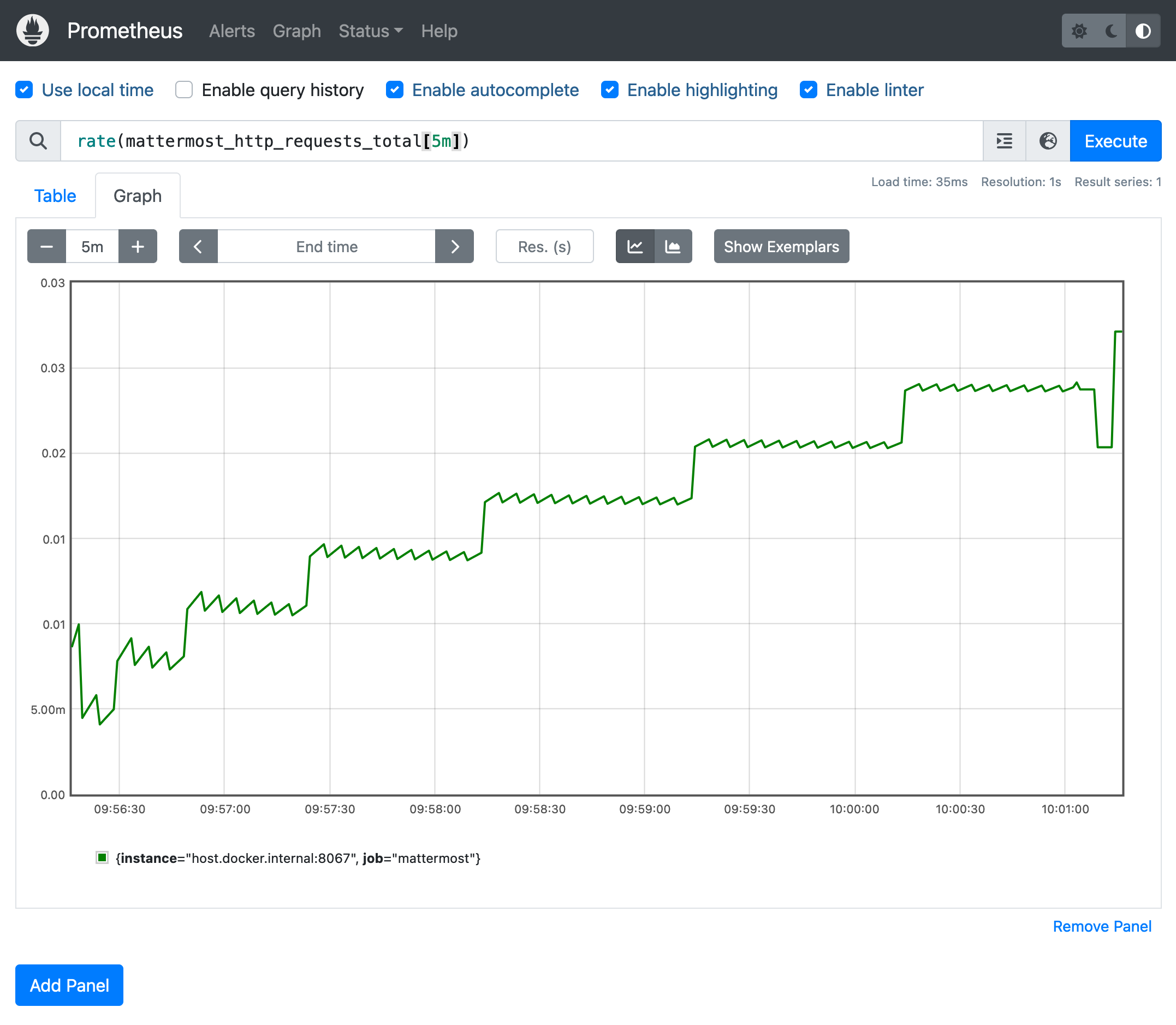Image resolution: width=1176 pixels, height=1025 pixels.
Task: Click the Prometheus flame logo
Action: pos(33,31)
